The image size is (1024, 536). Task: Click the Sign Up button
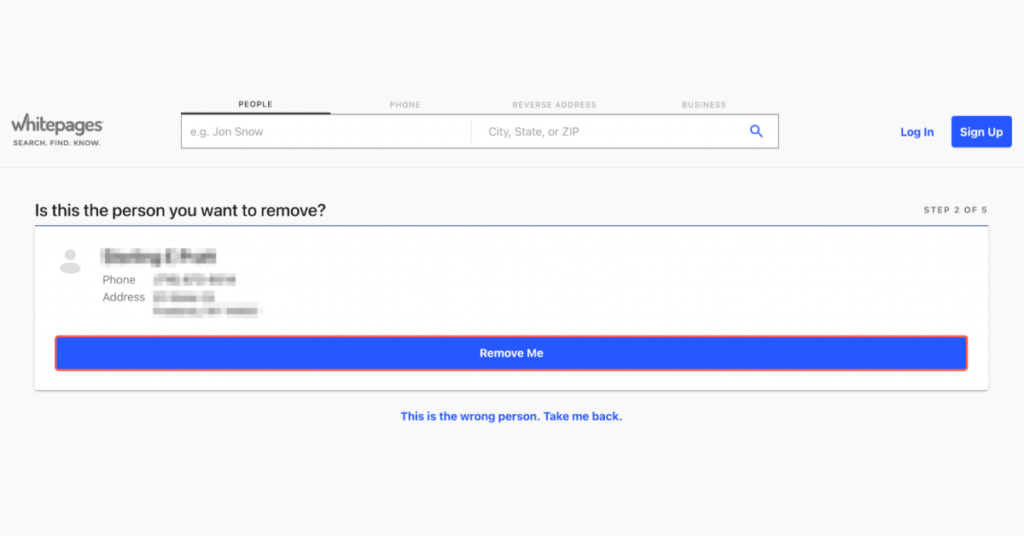coord(981,132)
